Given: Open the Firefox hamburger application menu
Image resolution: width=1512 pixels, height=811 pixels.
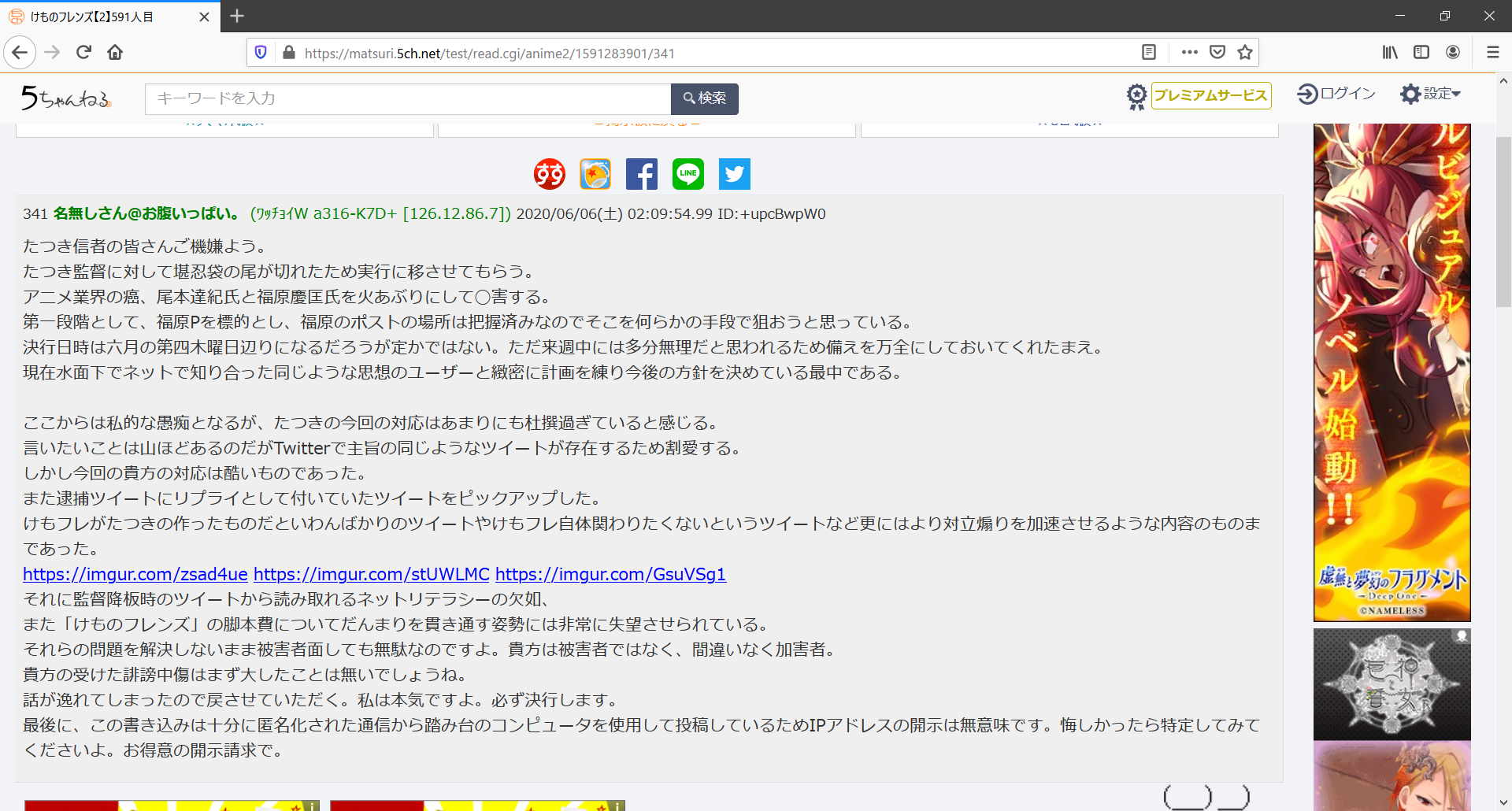Looking at the screenshot, I should click(x=1492, y=53).
